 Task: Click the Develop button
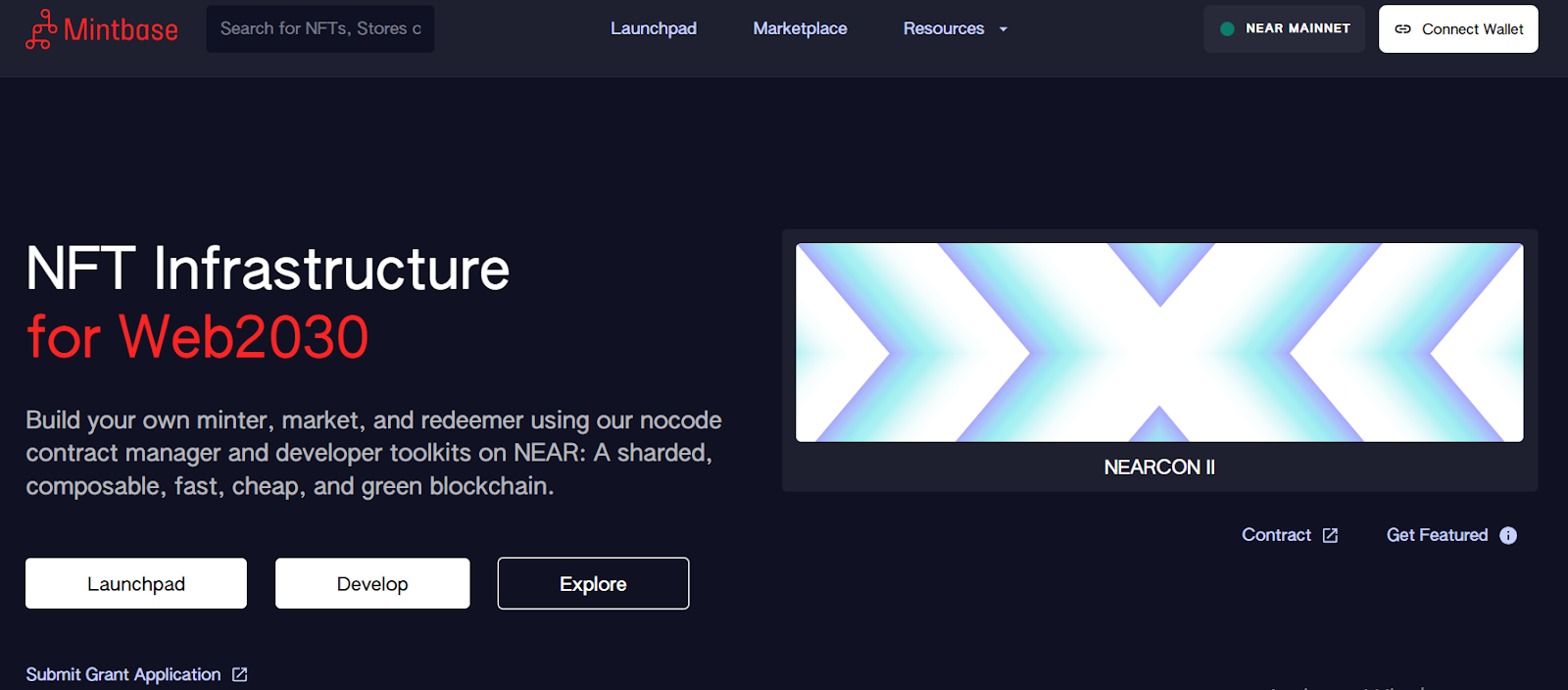point(372,583)
